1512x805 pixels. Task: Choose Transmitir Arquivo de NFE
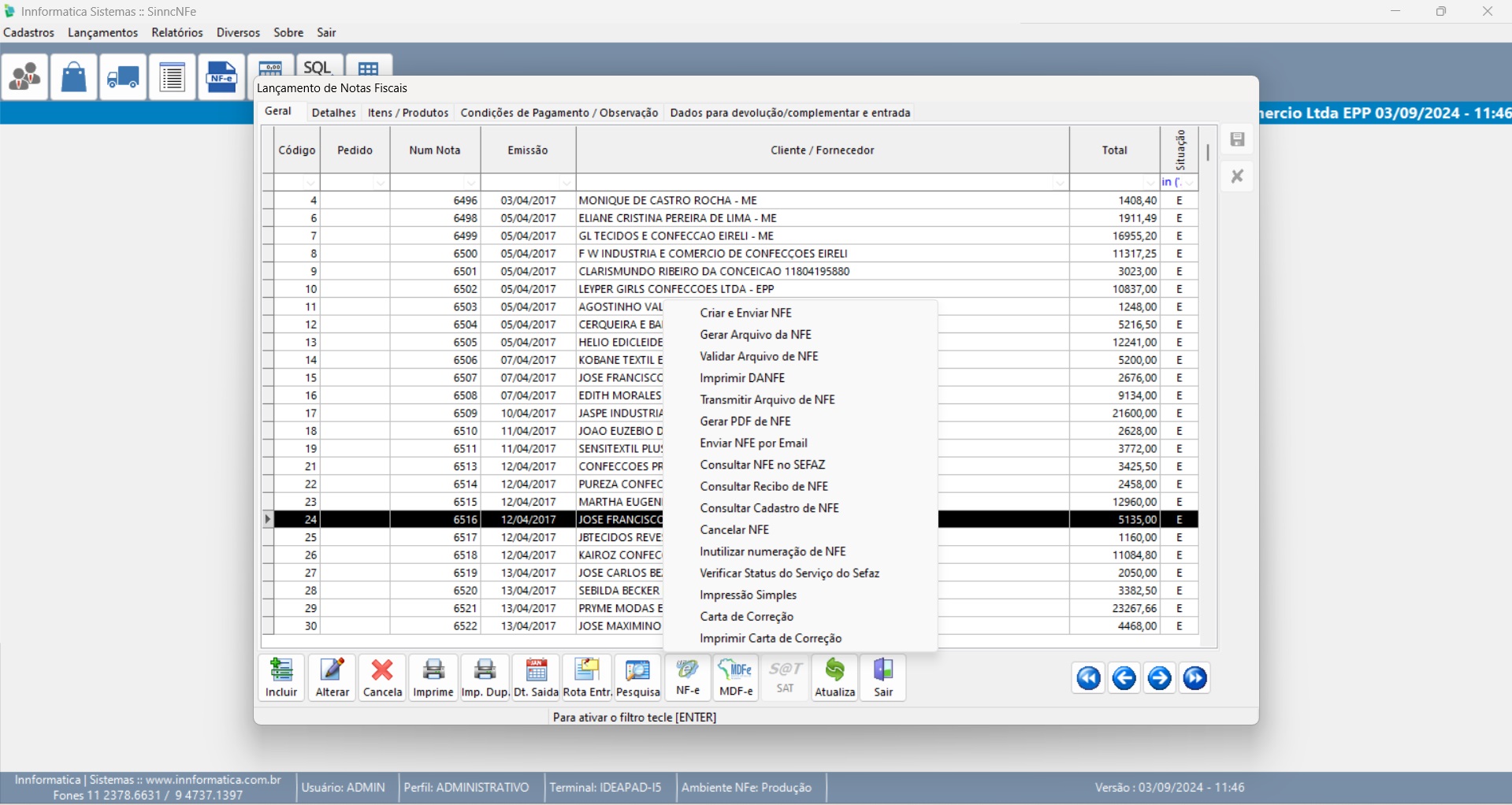point(801,399)
